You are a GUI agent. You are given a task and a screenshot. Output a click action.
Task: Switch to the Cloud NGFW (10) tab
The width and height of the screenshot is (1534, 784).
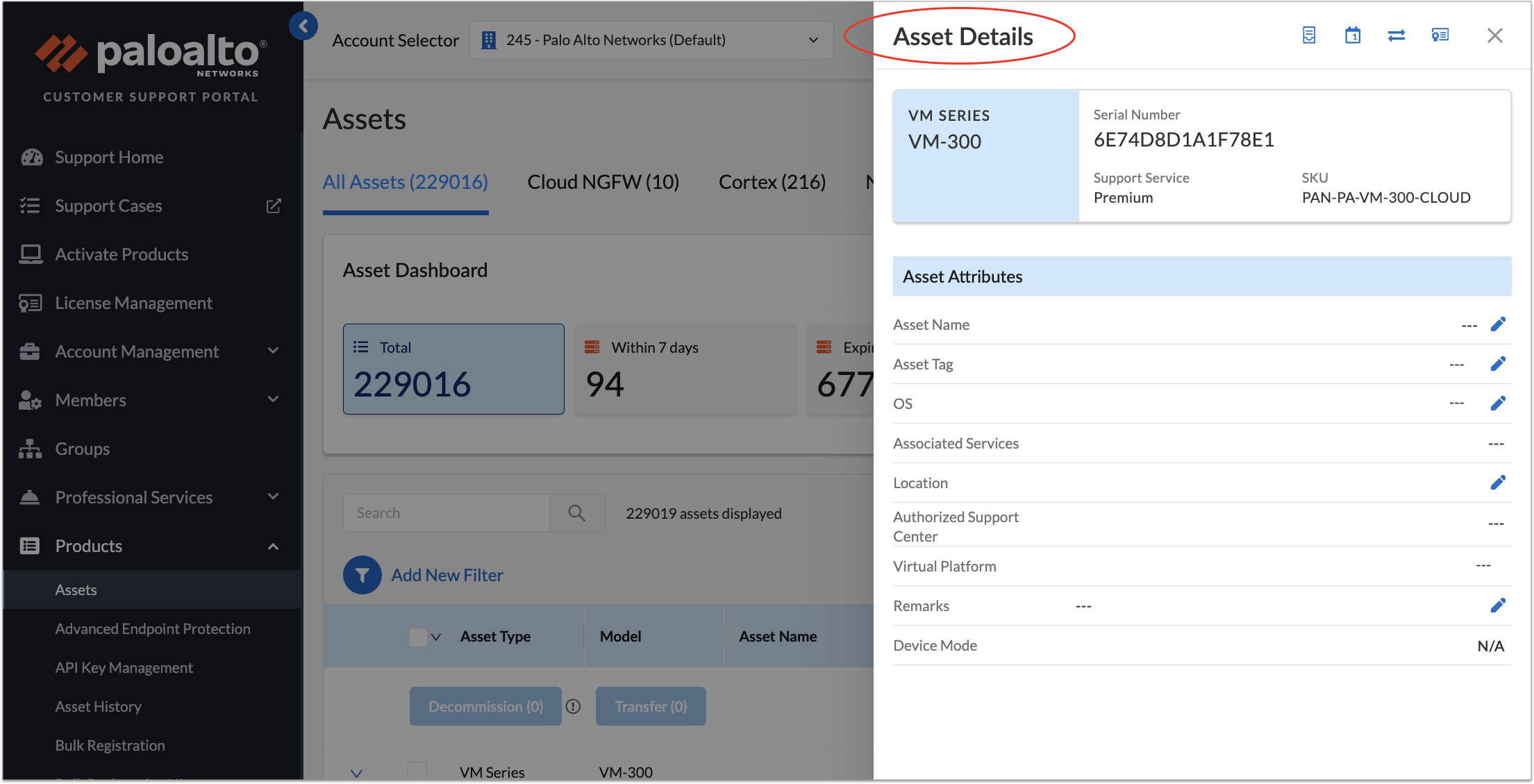tap(603, 182)
